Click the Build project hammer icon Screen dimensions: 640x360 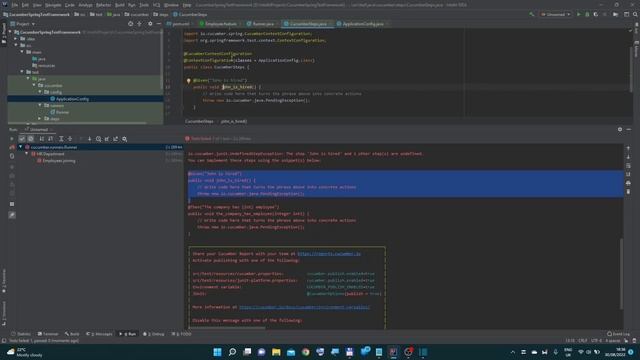coord(531,14)
